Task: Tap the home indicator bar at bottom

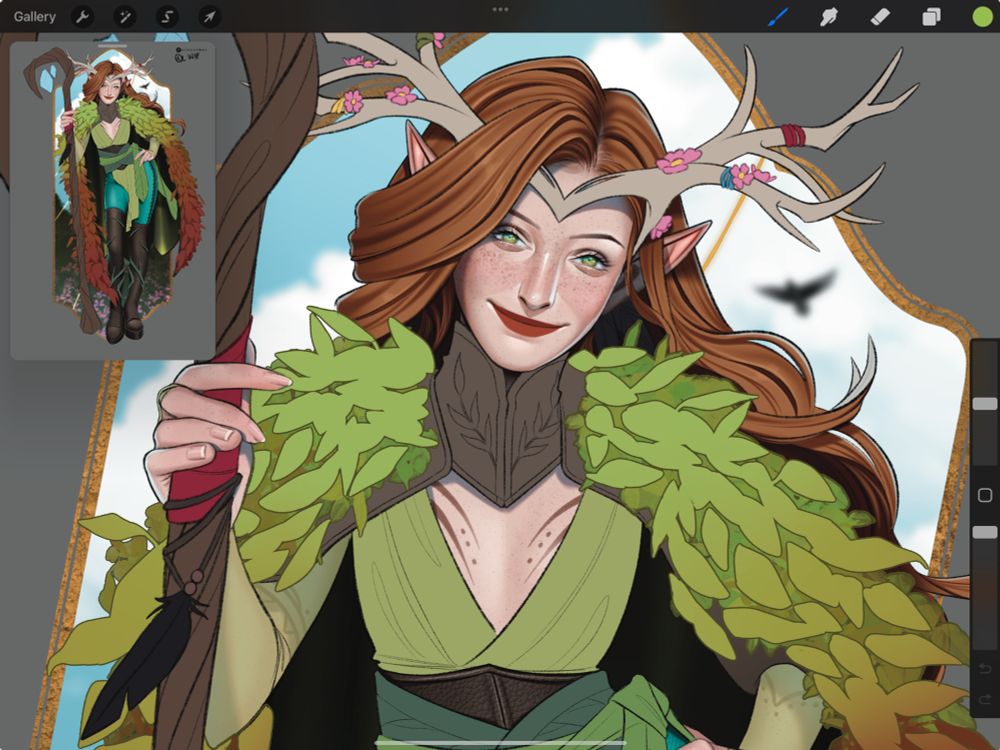Action: tap(500, 743)
